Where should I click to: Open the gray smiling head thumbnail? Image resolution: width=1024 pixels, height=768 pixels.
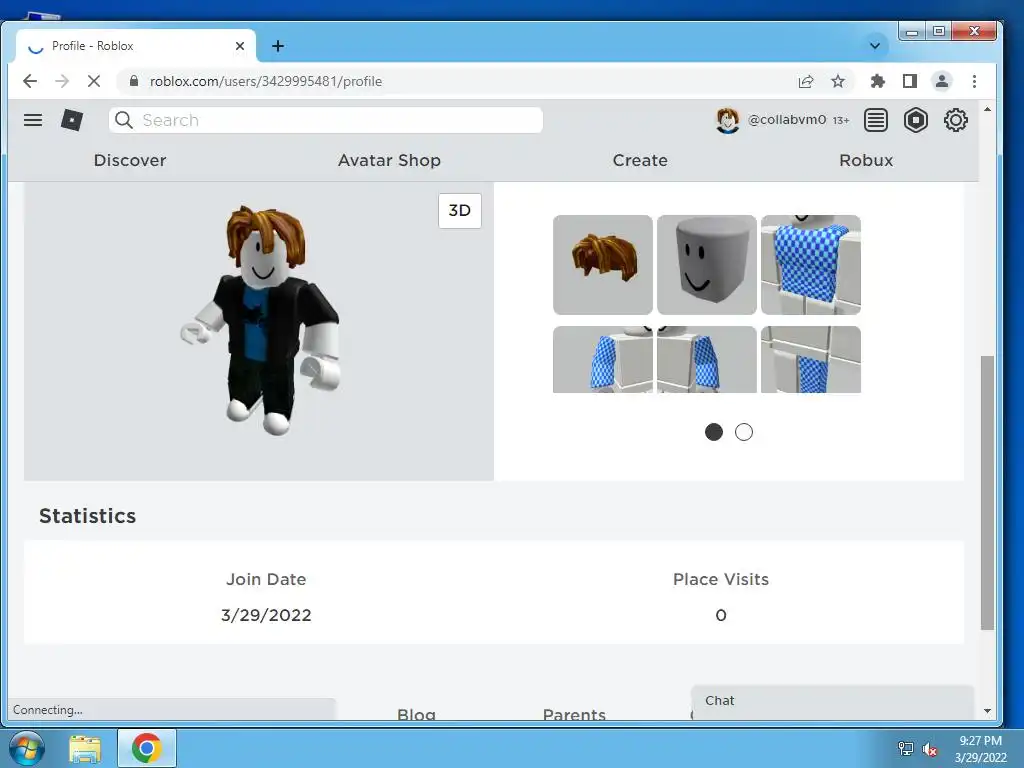click(x=707, y=264)
